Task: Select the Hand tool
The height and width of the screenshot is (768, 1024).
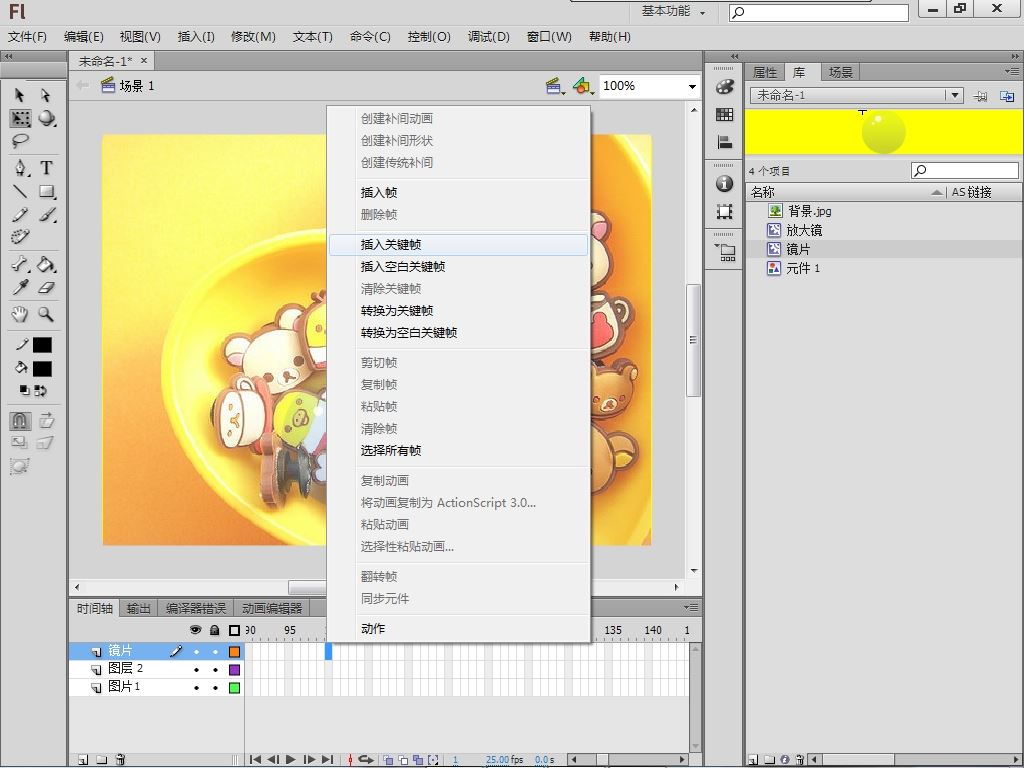Action: point(20,314)
